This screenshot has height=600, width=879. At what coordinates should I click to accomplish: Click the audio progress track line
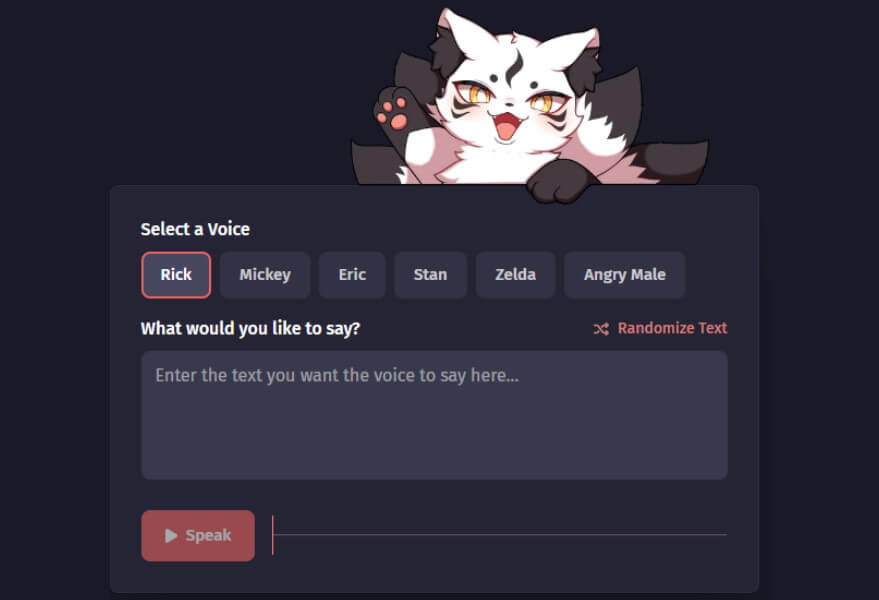coord(500,535)
